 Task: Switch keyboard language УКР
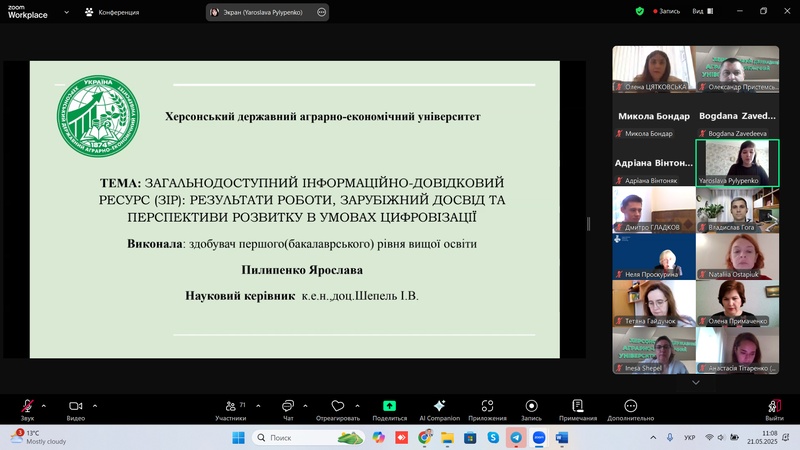[x=690, y=437]
